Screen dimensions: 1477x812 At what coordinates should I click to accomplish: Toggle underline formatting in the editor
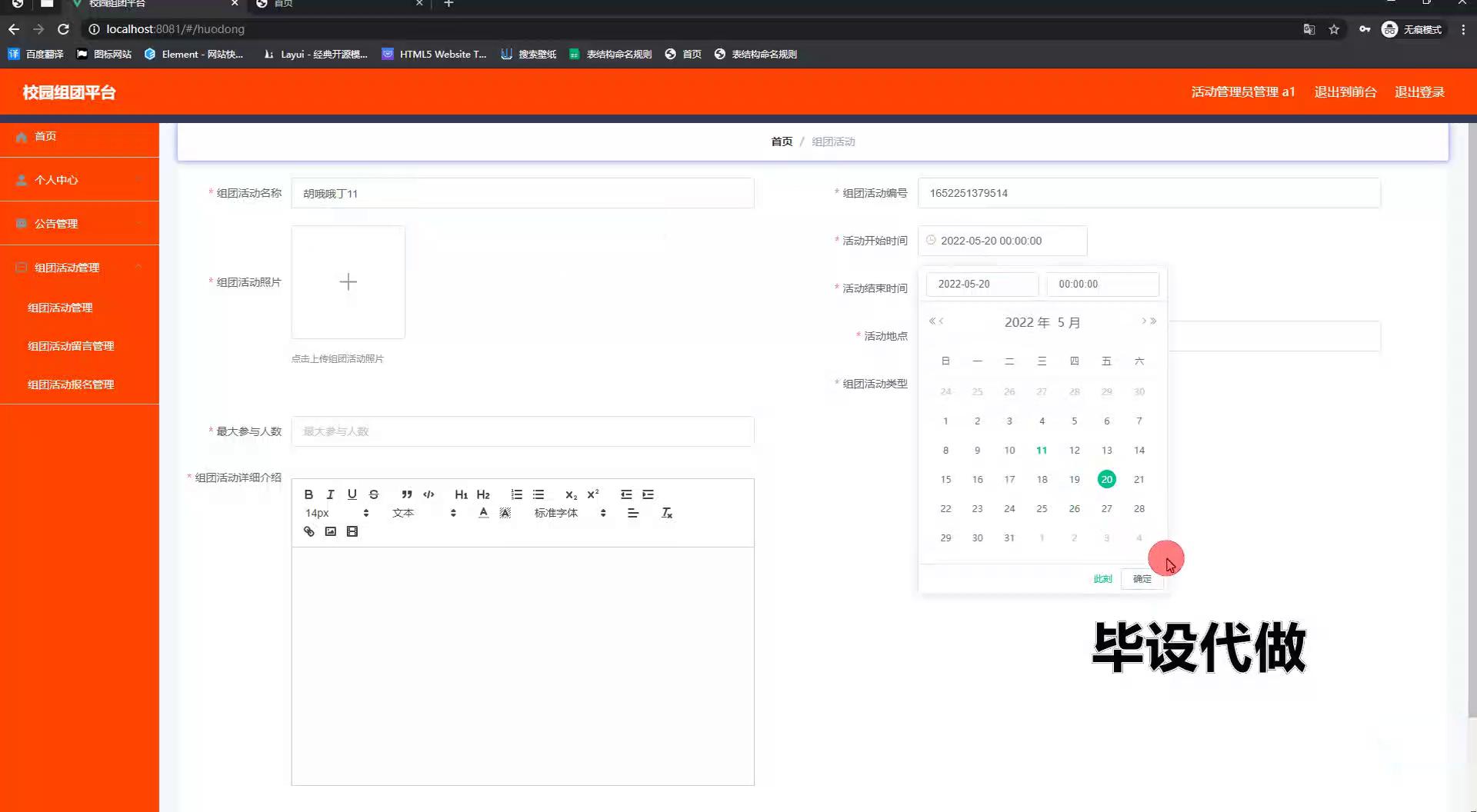(352, 494)
